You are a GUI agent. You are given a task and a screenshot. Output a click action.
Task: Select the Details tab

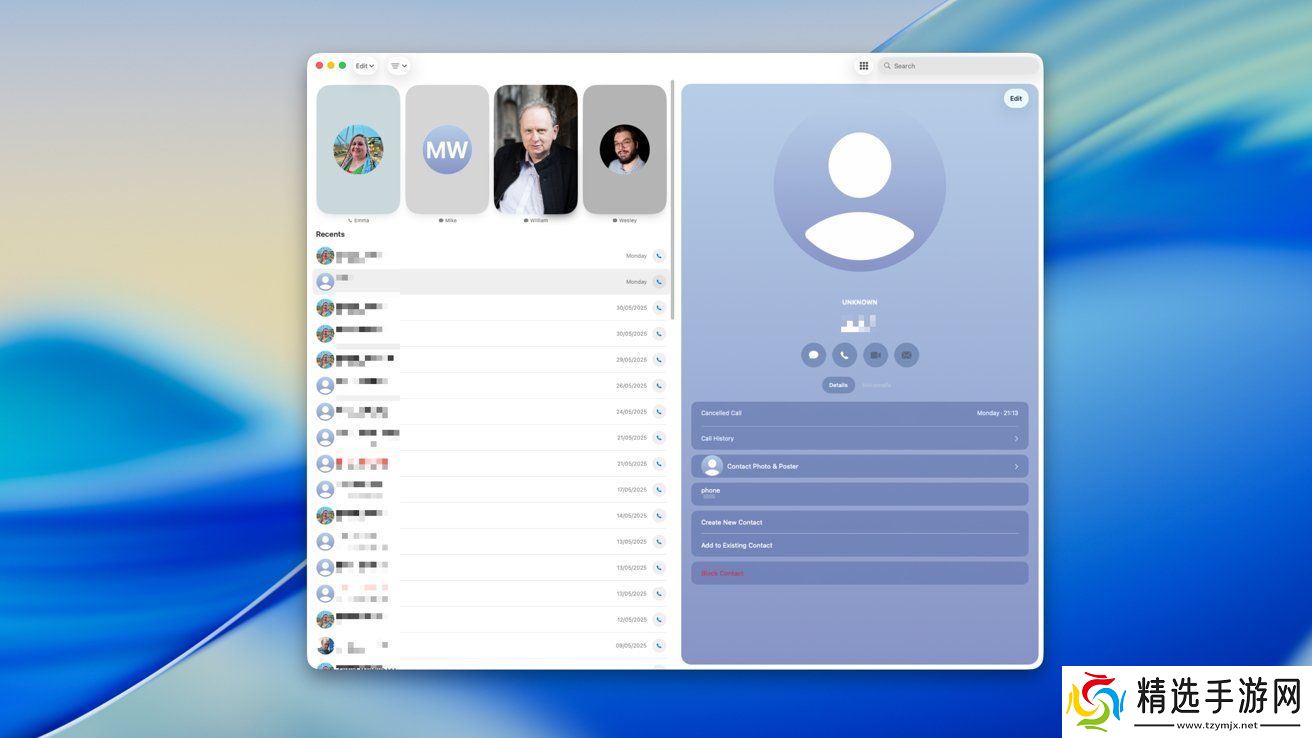pos(838,385)
